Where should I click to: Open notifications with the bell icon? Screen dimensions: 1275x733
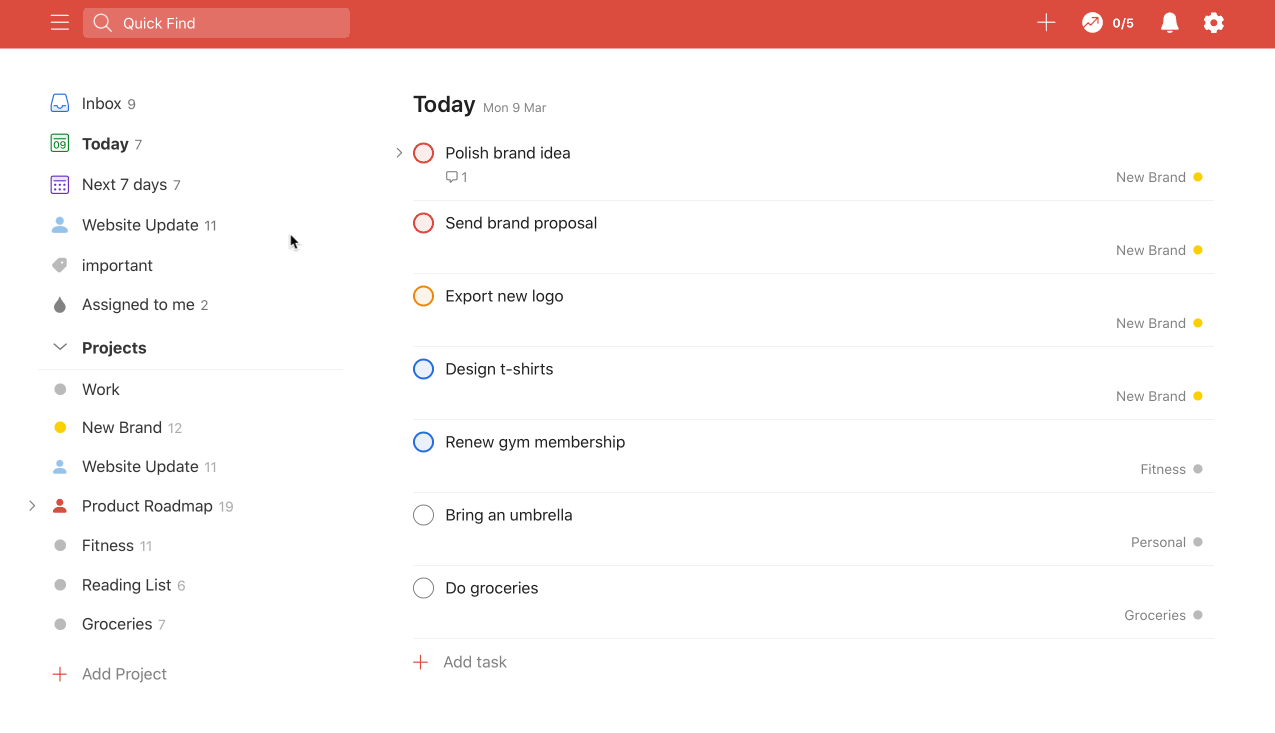tap(1169, 22)
